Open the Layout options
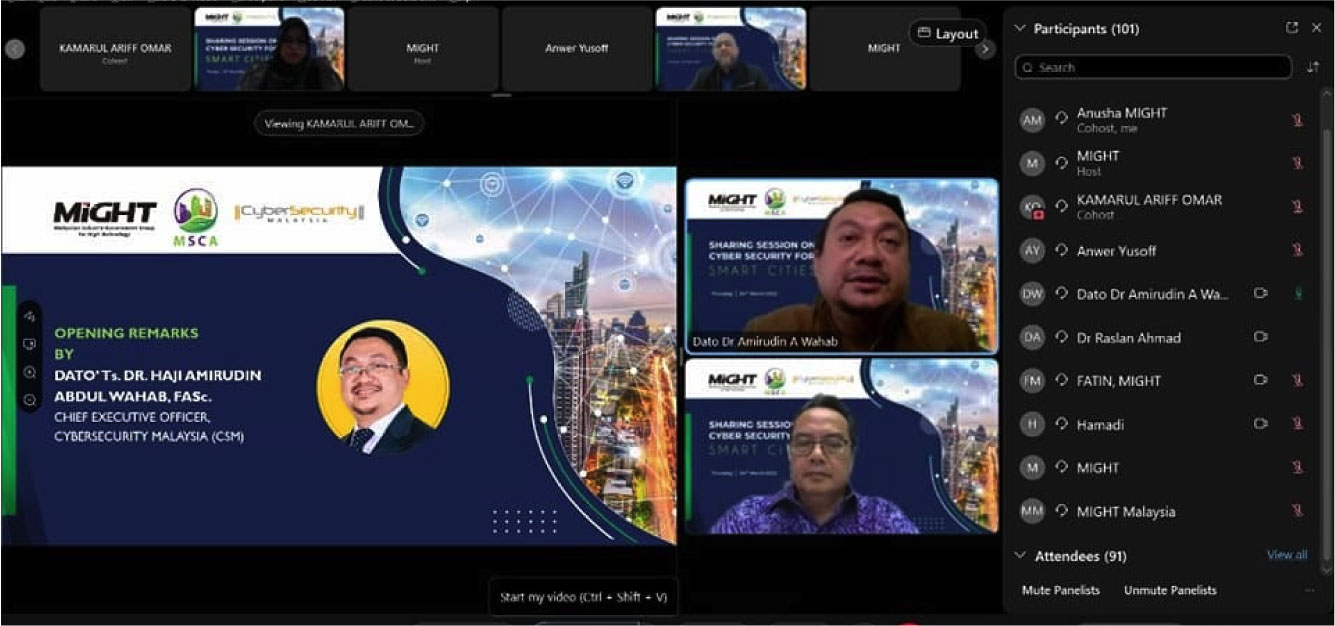Image resolution: width=1335 pixels, height=626 pixels. point(947,34)
